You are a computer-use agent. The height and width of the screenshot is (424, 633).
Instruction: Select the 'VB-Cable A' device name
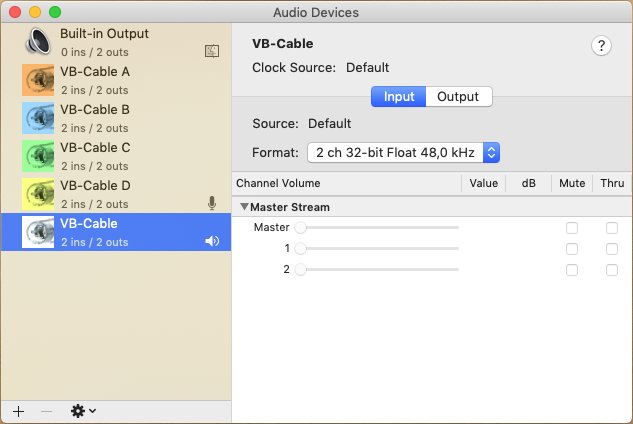[x=95, y=71]
